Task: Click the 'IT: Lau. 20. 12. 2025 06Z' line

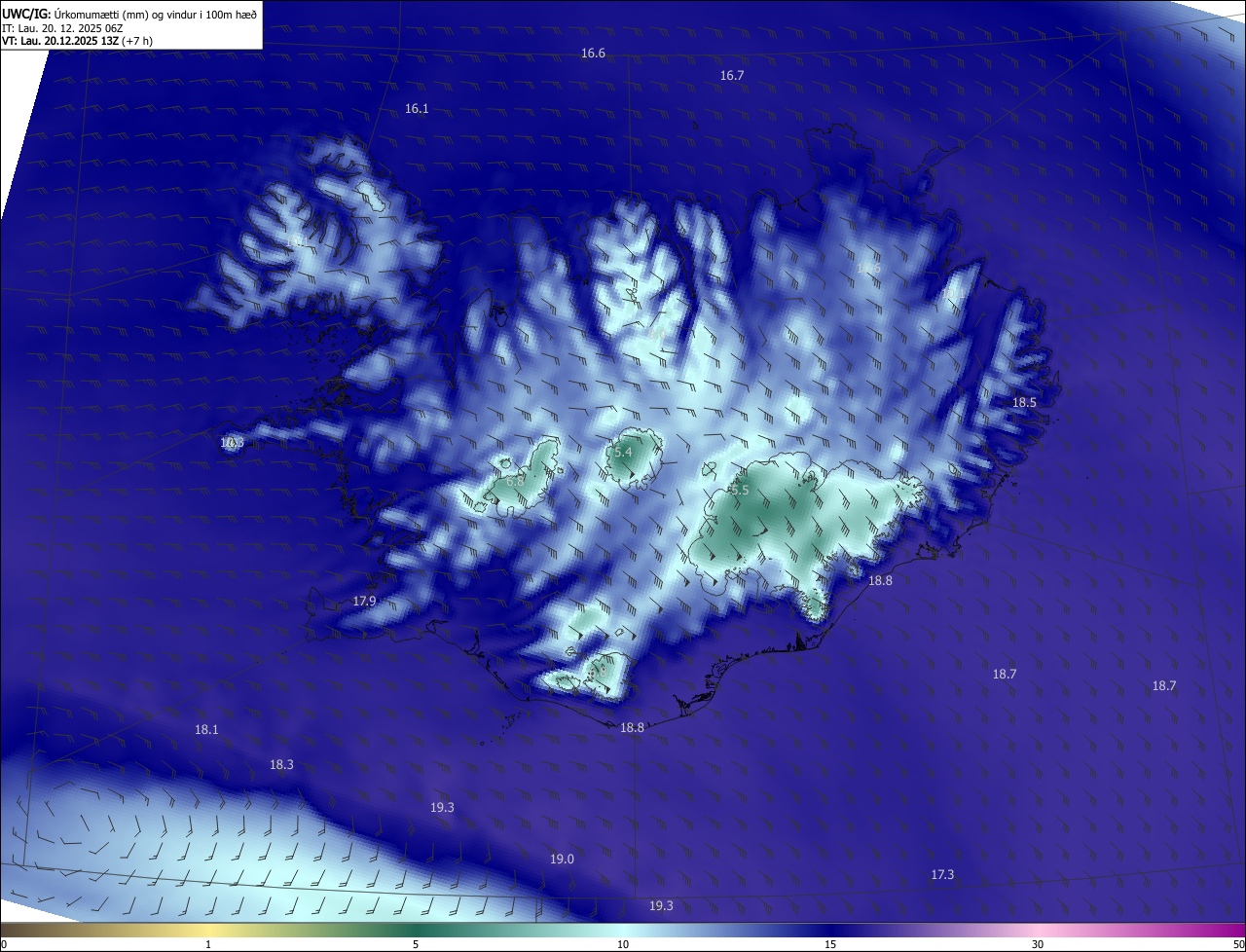Action: (x=61, y=27)
